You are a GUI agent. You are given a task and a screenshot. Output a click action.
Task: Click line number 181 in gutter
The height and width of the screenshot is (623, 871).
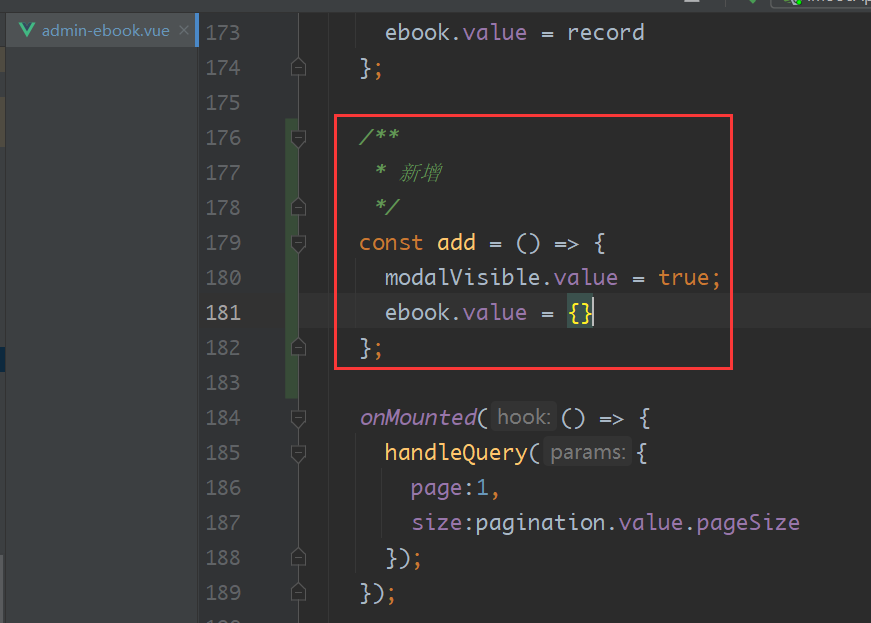click(223, 313)
